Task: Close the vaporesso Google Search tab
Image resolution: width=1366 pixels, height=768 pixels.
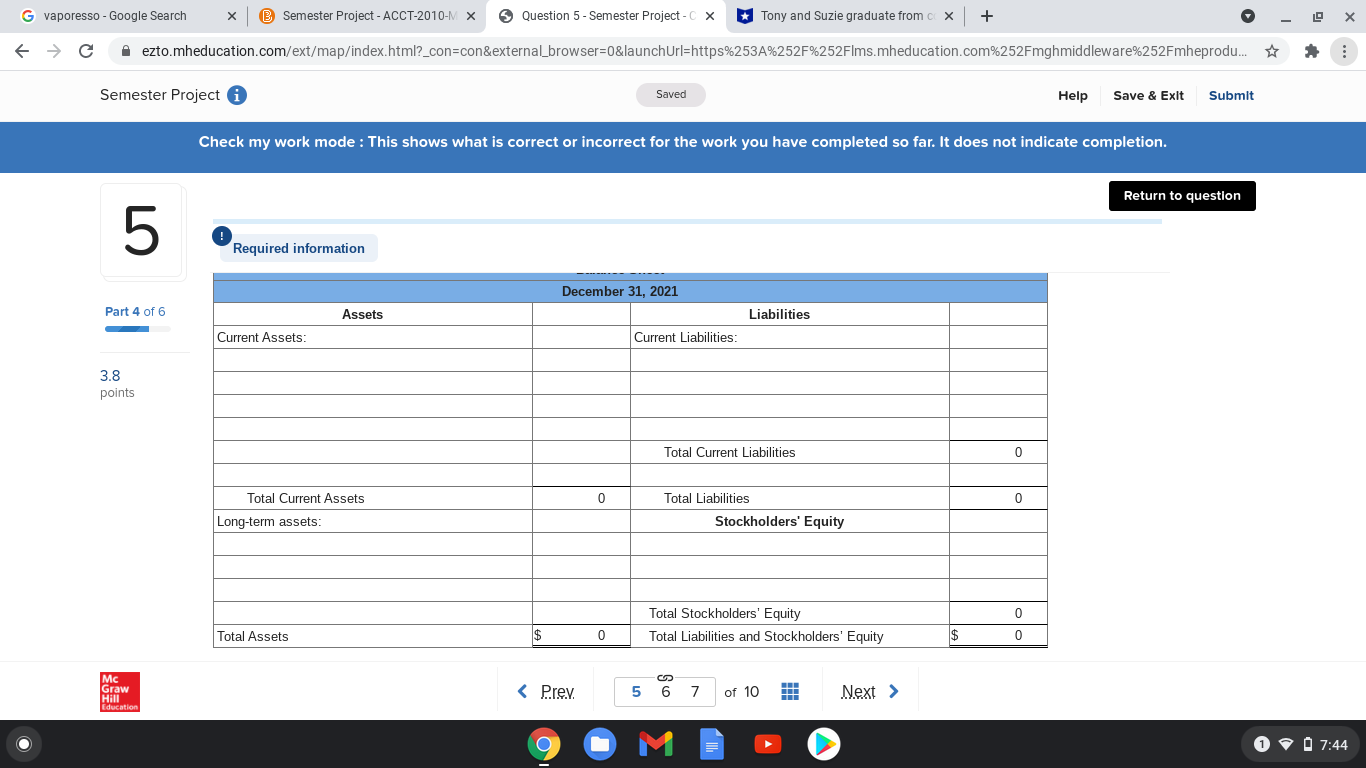Action: point(231,16)
